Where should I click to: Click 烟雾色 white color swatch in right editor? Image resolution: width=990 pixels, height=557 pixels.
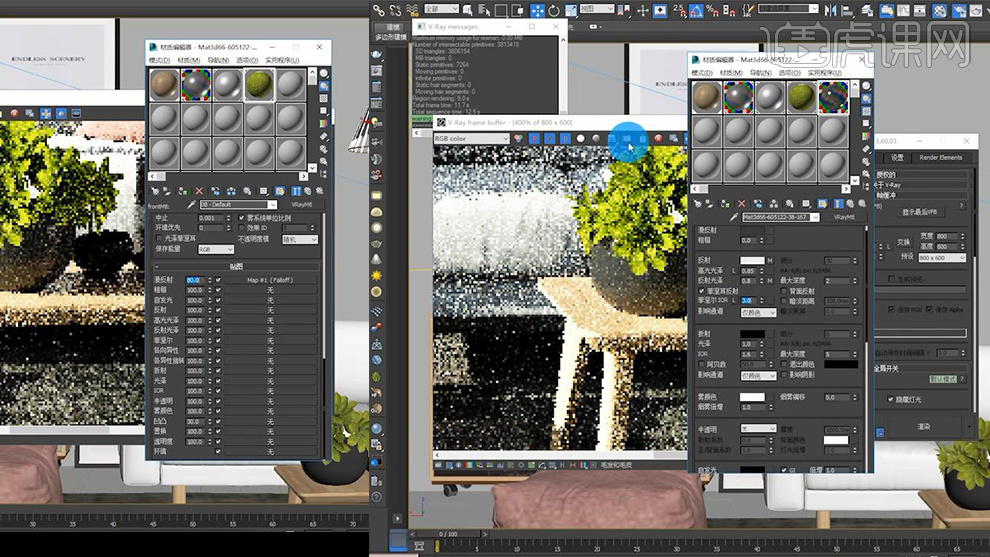pos(752,397)
